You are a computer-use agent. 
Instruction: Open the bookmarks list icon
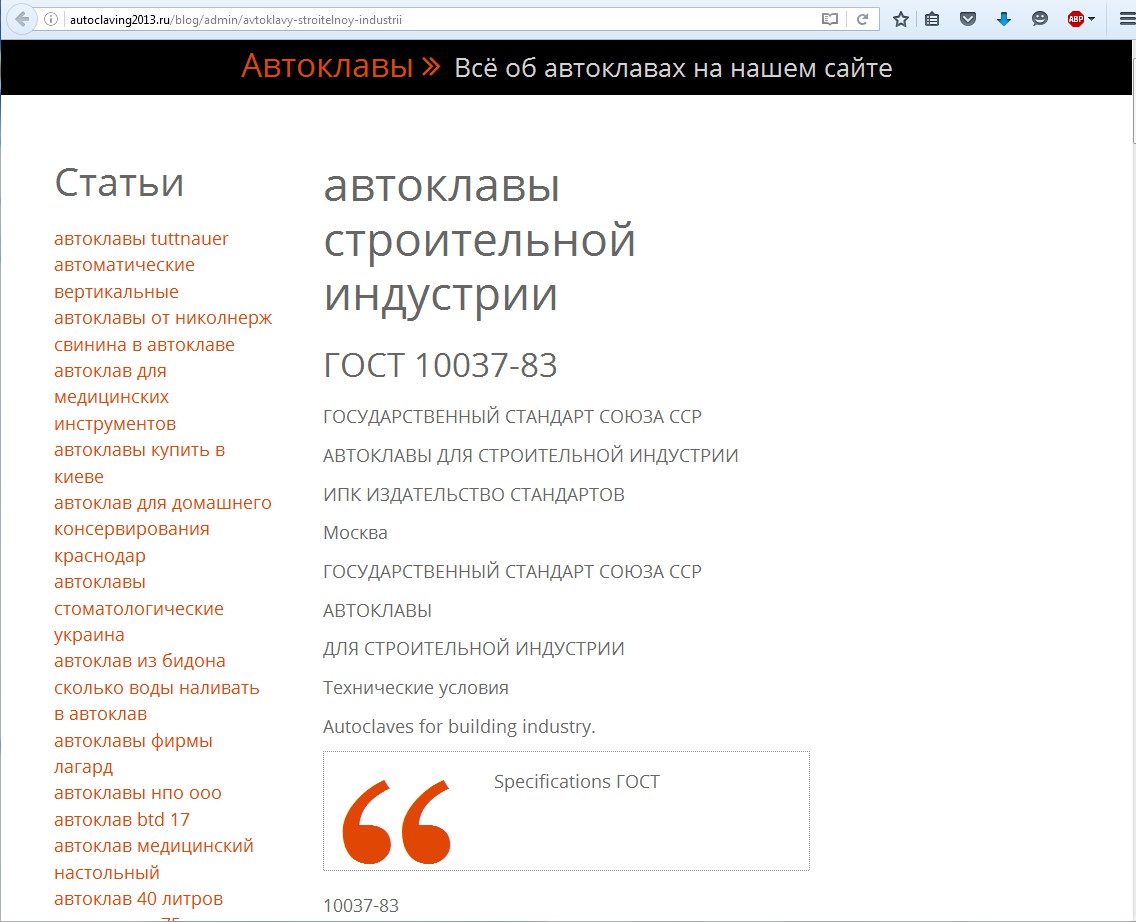tap(932, 20)
